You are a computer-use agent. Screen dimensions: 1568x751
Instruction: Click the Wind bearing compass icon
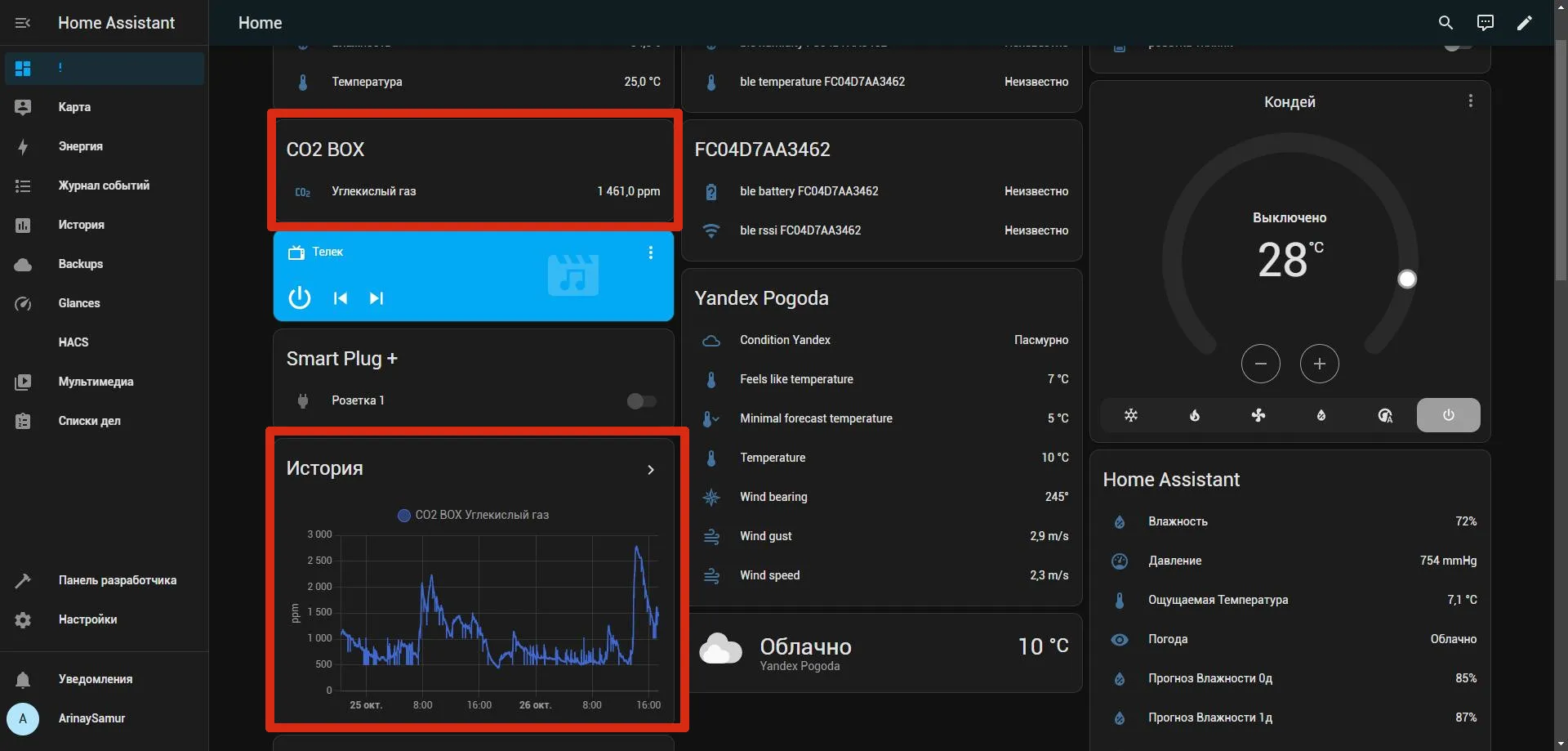(711, 497)
